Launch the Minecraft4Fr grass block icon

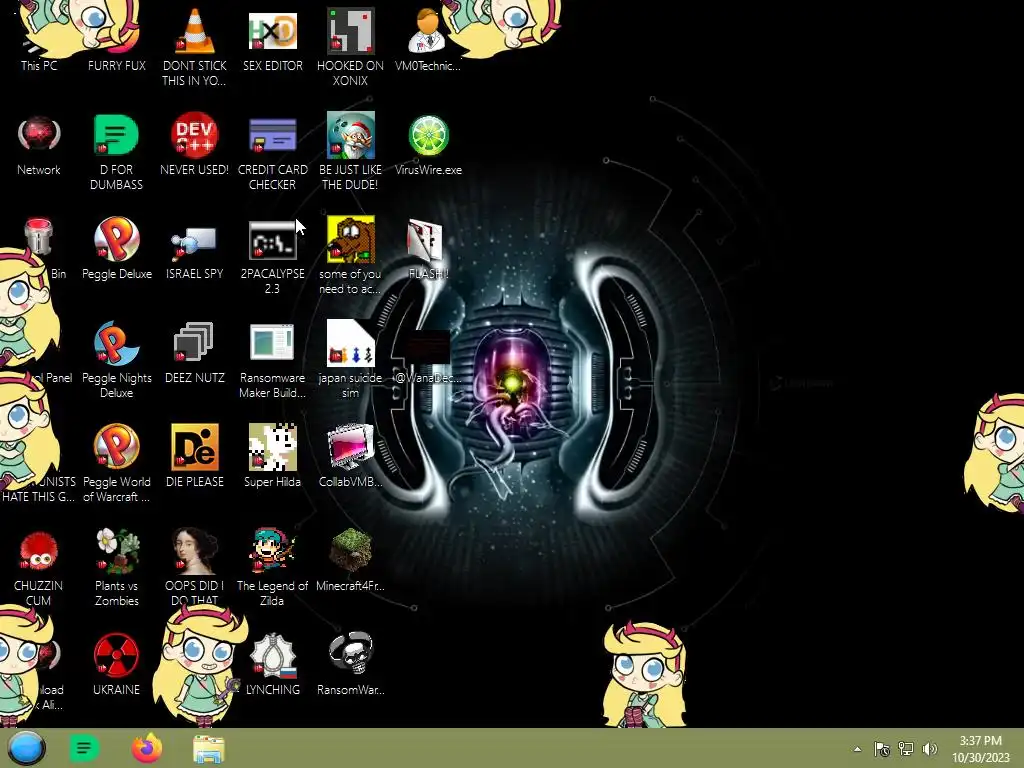tap(351, 560)
